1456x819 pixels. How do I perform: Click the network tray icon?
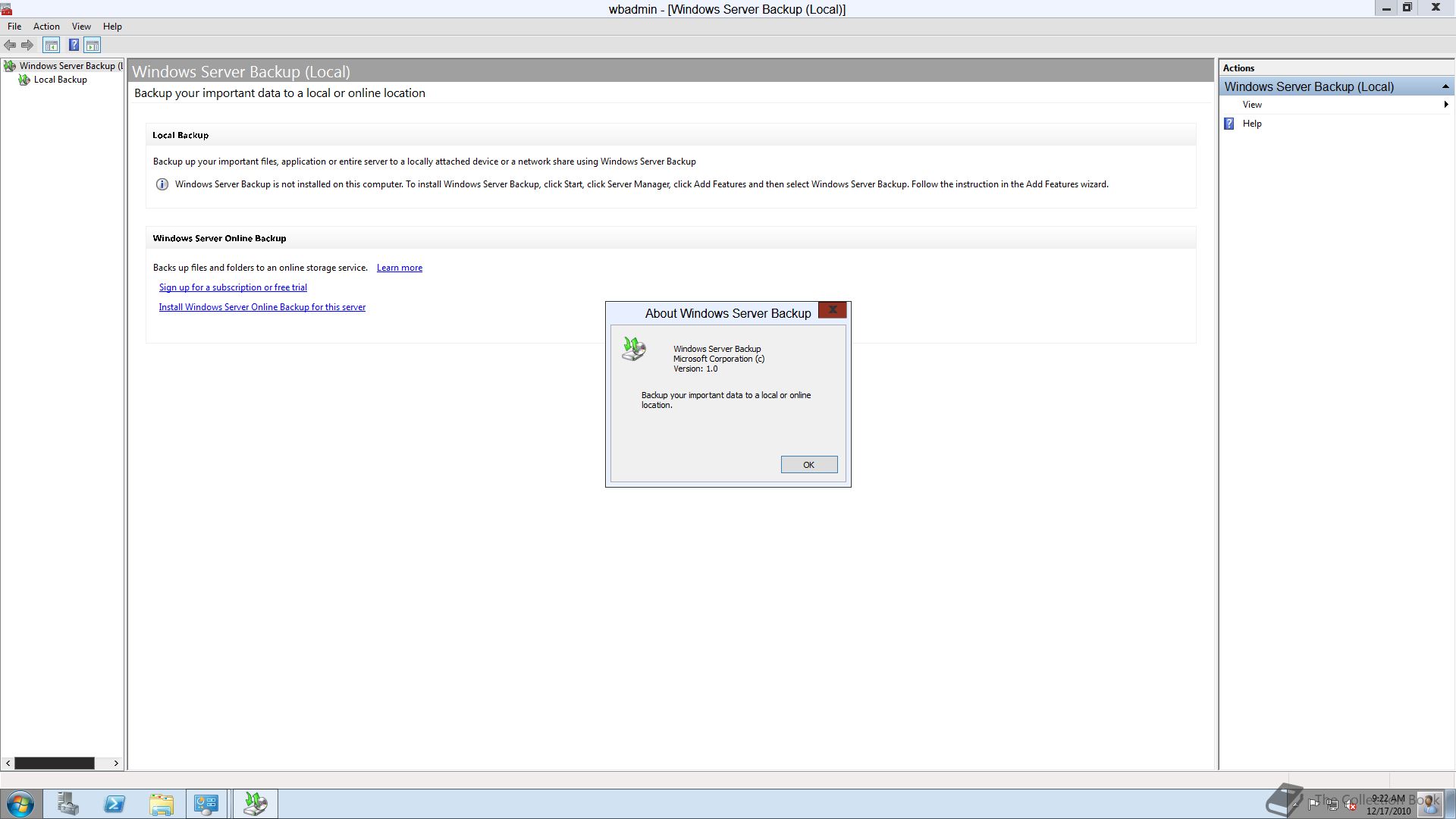[1332, 805]
